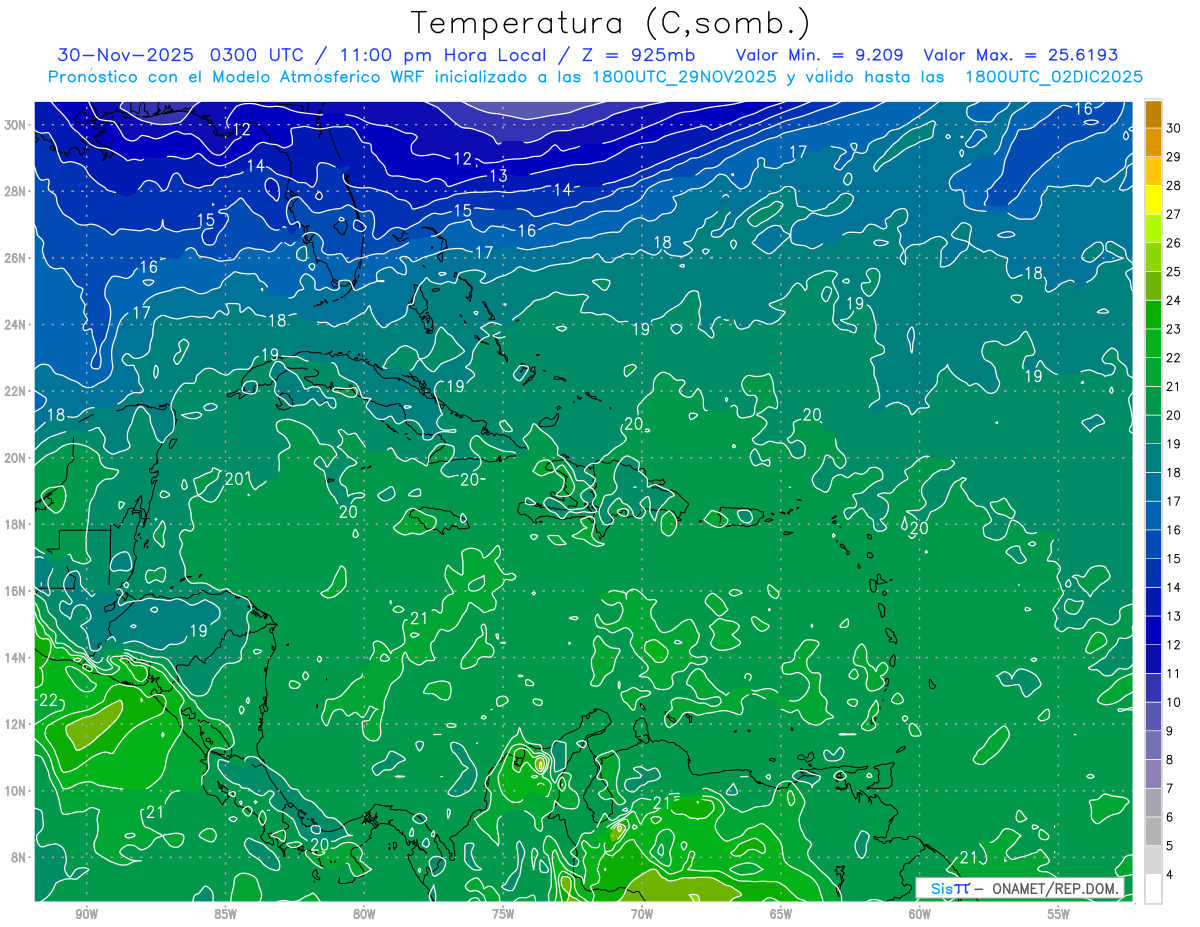The height and width of the screenshot is (927, 1200).
Task: Click the 60W longitude axis label
Action: (920, 914)
